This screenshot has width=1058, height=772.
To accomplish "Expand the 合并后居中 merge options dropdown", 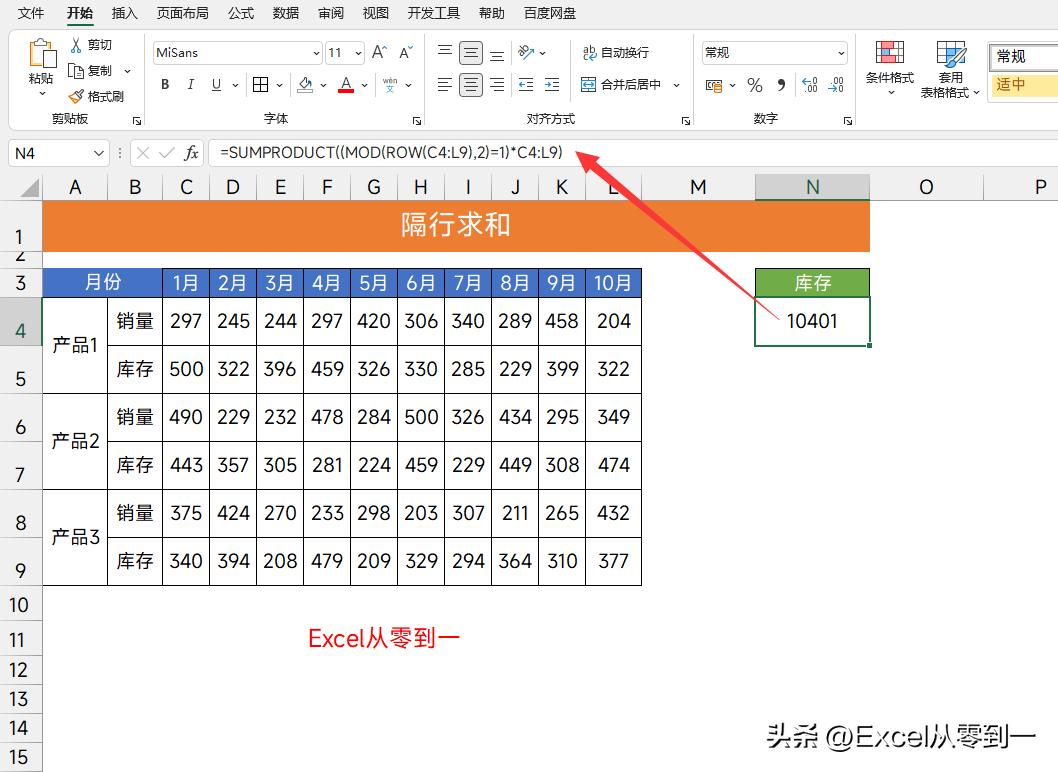I will 677,86.
